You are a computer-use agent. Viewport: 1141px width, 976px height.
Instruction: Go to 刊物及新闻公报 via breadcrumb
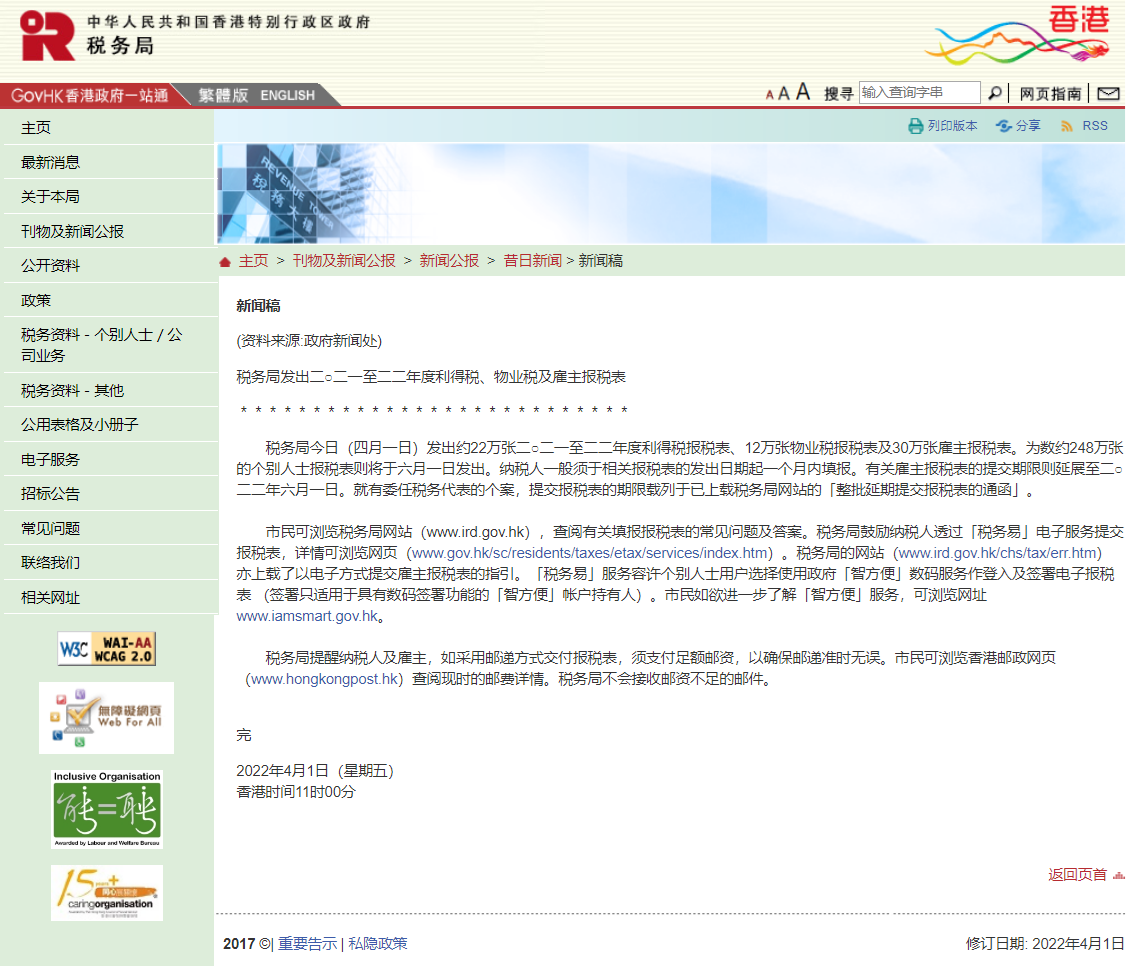[343, 261]
